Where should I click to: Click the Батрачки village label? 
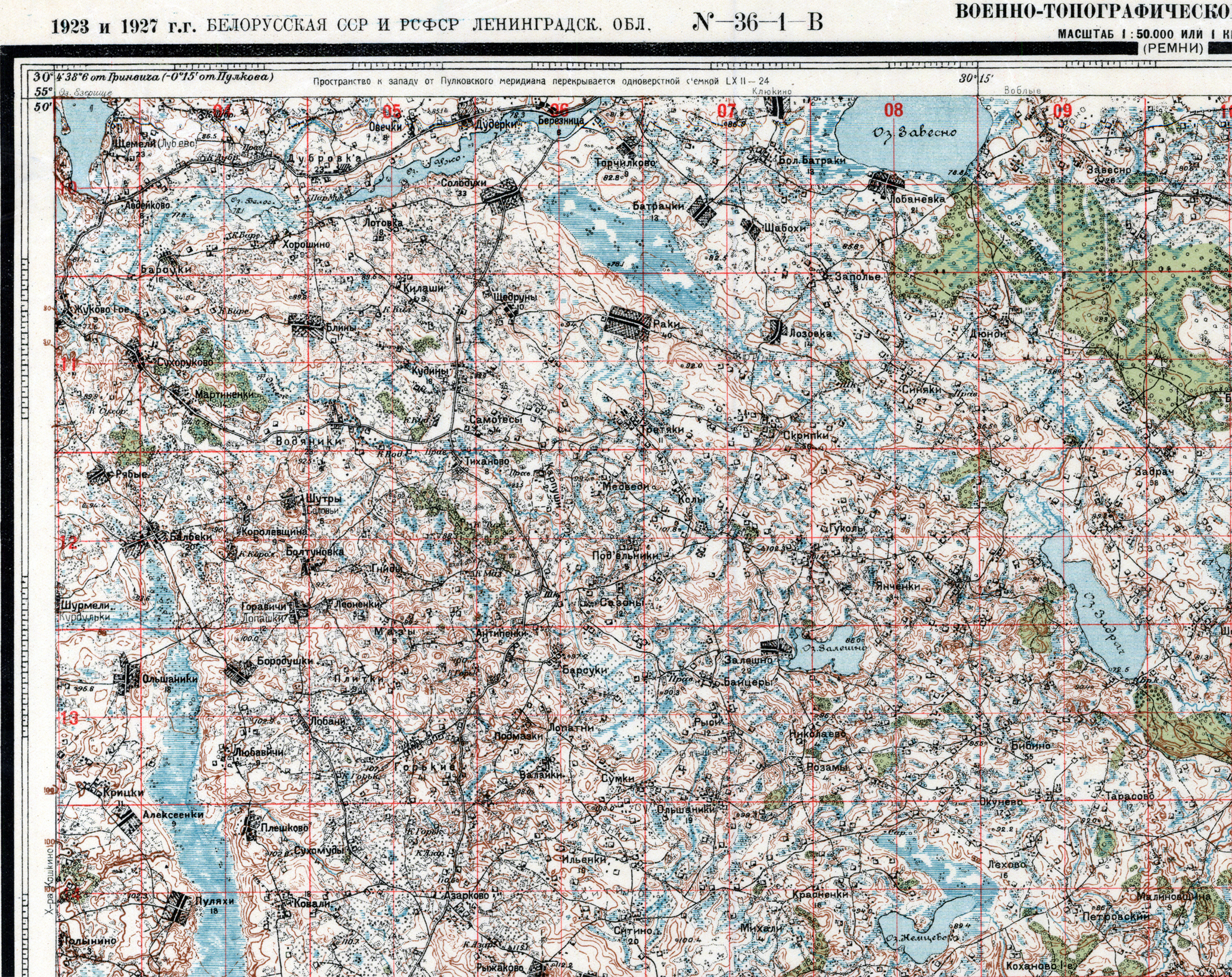[658, 206]
